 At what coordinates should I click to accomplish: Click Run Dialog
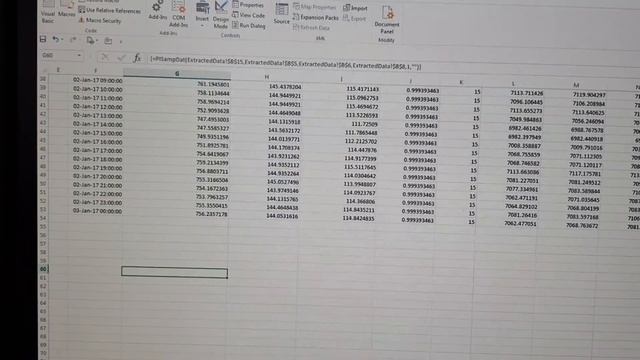coord(249,25)
